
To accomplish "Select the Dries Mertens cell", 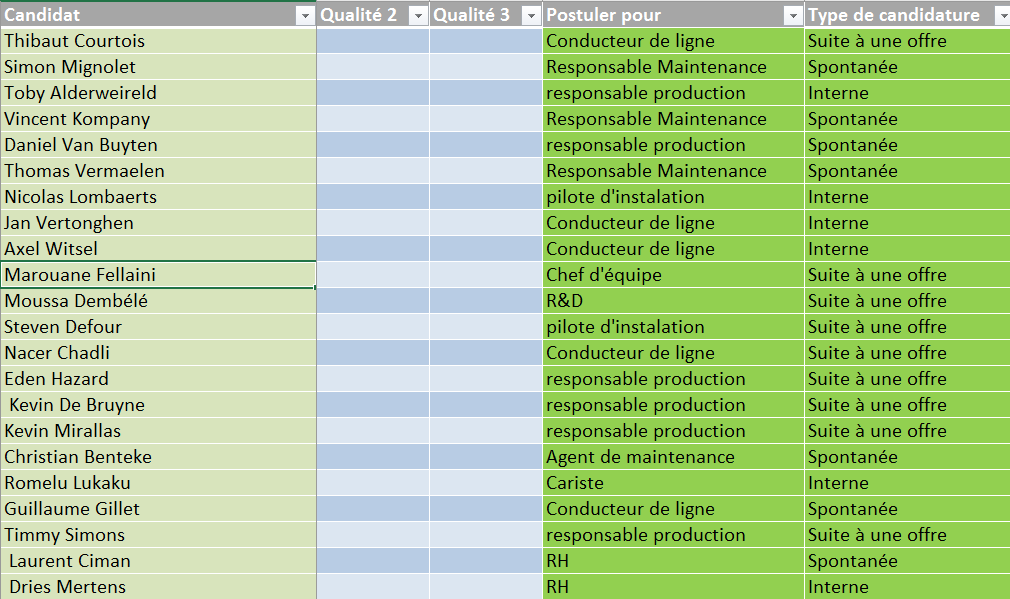I will (158, 587).
